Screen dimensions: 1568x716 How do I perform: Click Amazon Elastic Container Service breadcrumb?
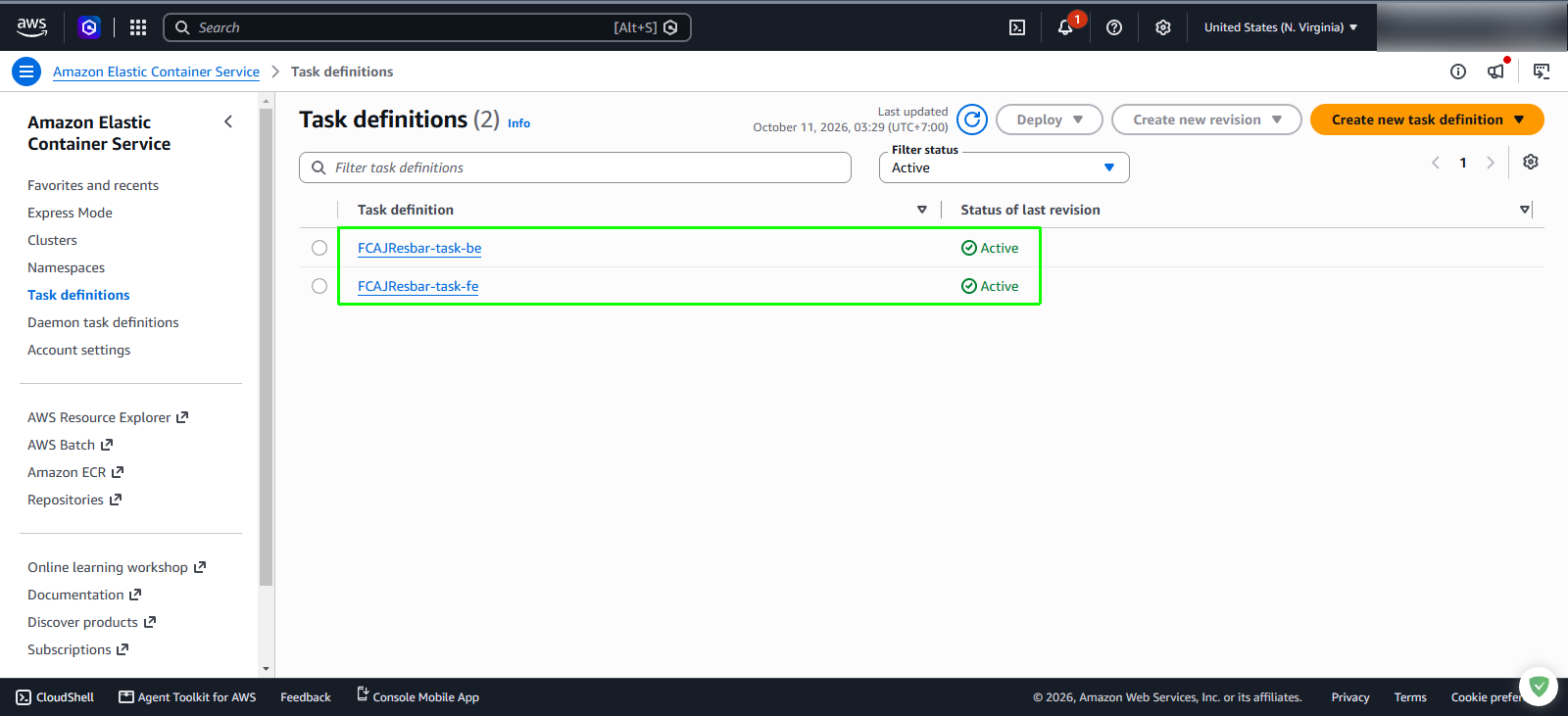click(x=156, y=72)
